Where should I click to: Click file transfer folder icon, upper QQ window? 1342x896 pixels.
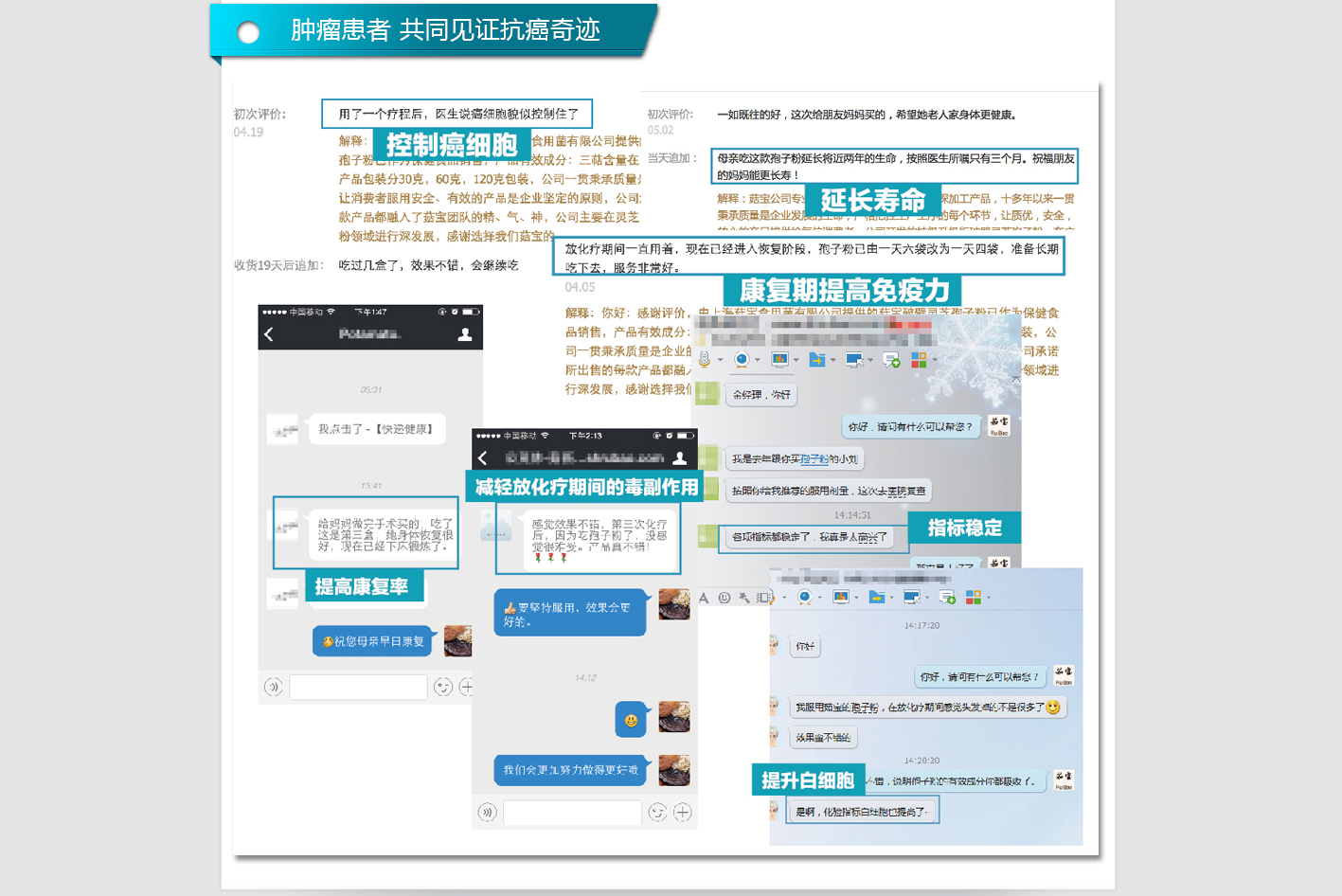pyautogui.click(x=816, y=359)
